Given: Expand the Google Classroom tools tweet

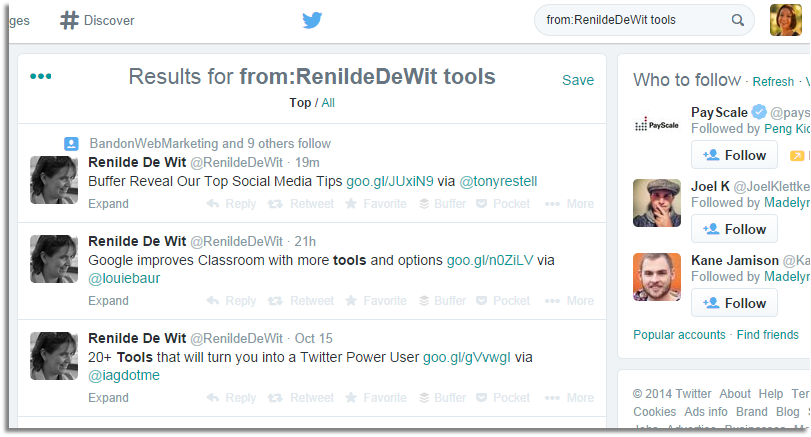Looking at the screenshot, I should click(x=109, y=301).
